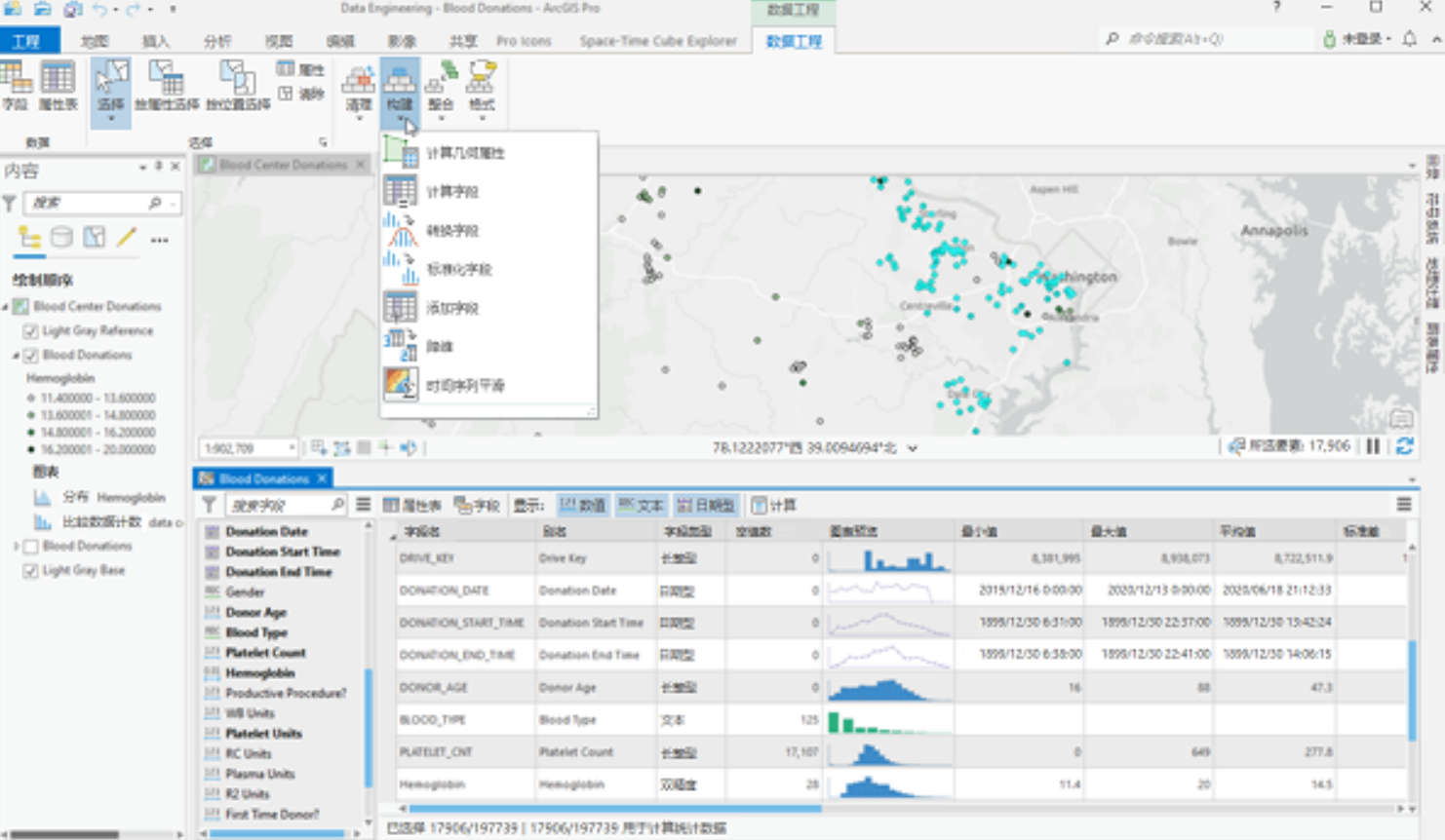Viewport: 1445px width, 840px height.
Task: Click the 属性 attributes ribbon button
Action: [300, 69]
